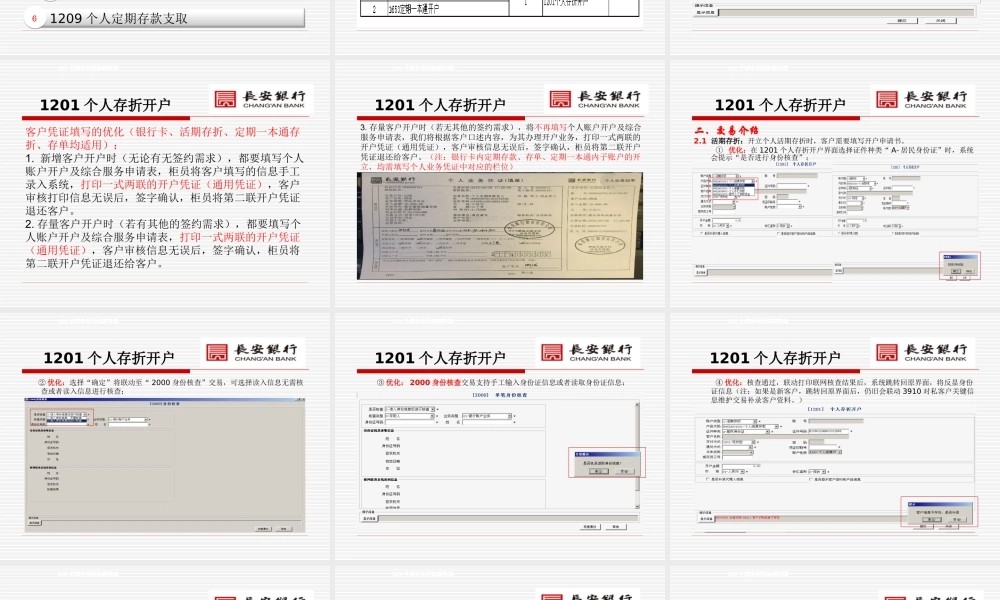Image resolution: width=1000 pixels, height=600 pixels.
Task: Click the confirmation dialog in the ④ 优化 screenshot
Action: pyautogui.click(x=939, y=511)
